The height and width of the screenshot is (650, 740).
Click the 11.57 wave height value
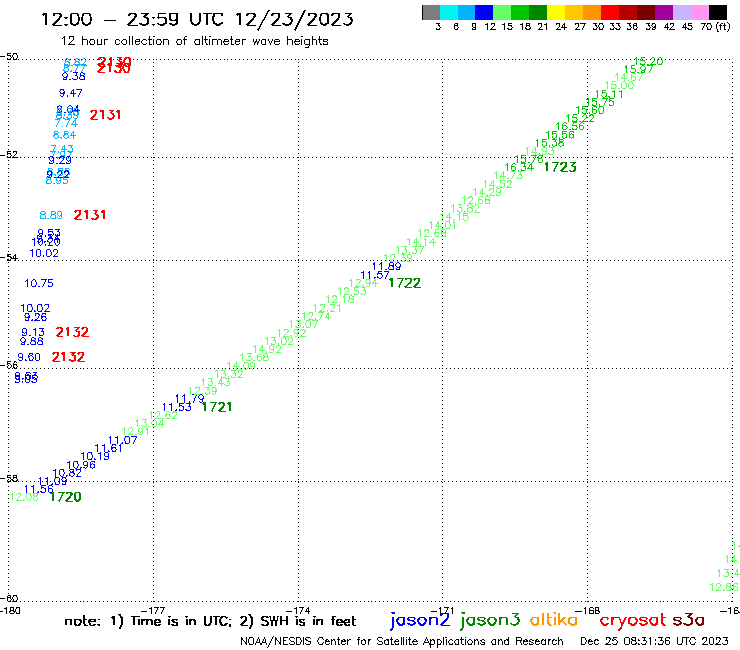pyautogui.click(x=375, y=275)
